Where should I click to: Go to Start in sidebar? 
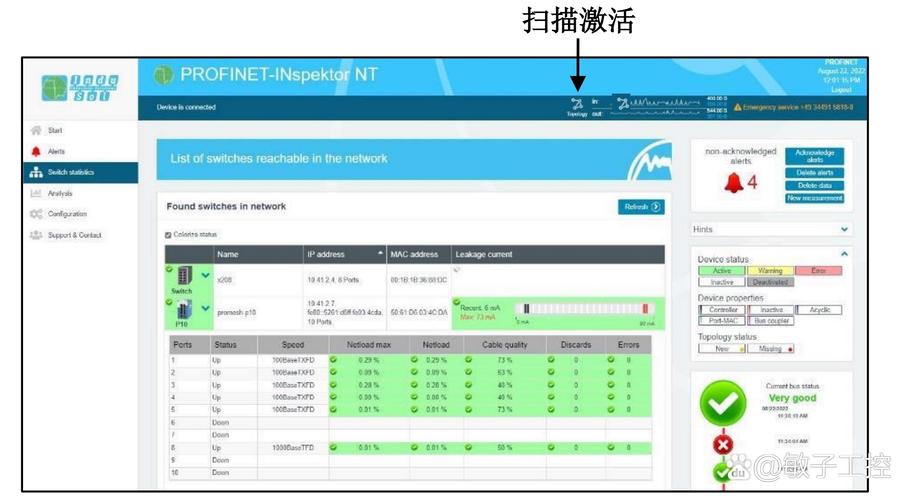pyautogui.click(x=81, y=131)
